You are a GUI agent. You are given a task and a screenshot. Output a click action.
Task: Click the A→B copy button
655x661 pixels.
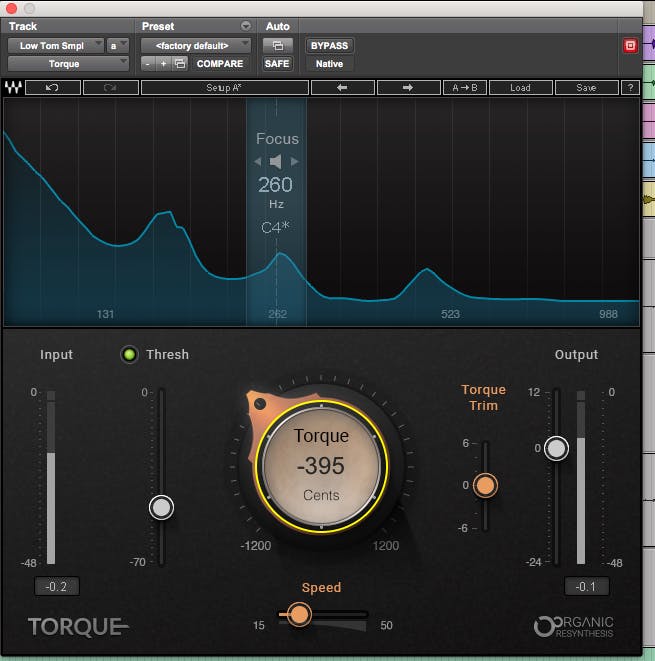pos(465,87)
